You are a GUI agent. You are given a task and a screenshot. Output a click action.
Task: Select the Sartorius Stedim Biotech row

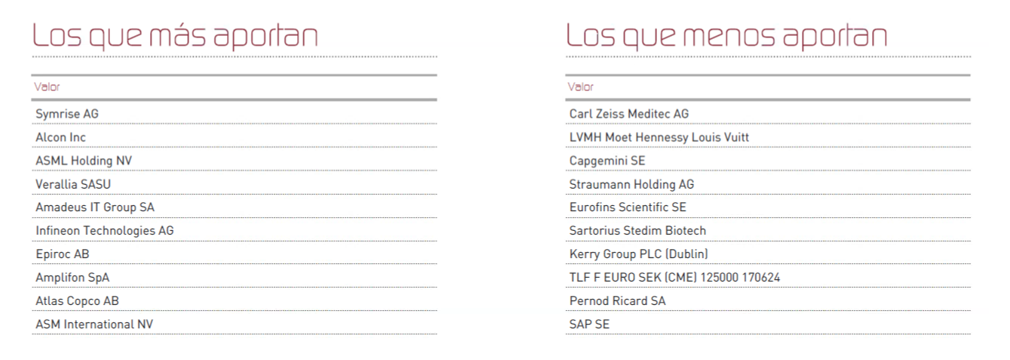(768, 231)
